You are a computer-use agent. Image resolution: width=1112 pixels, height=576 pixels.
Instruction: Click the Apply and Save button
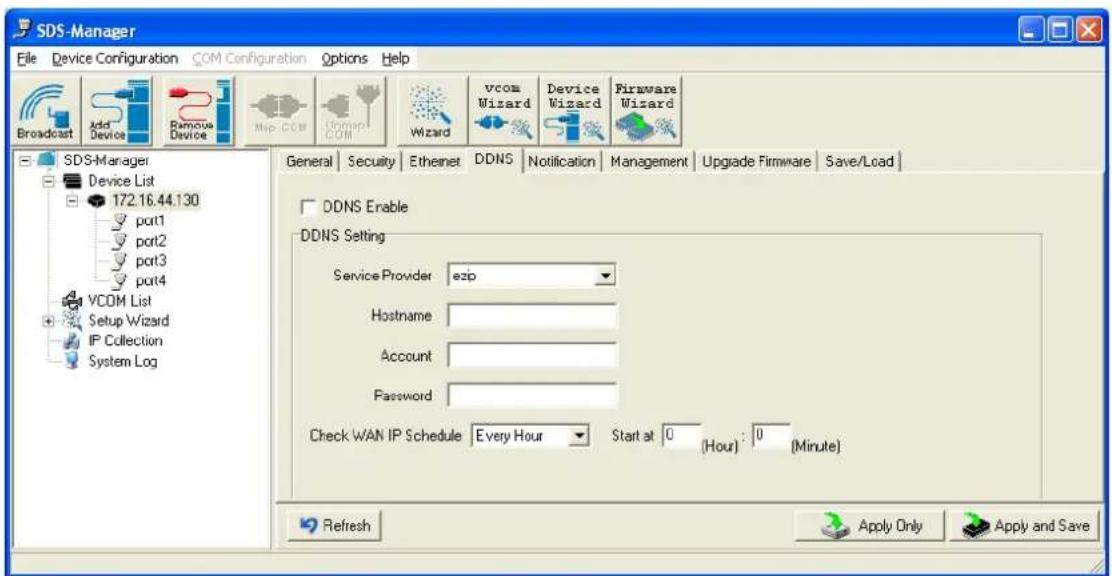pyautogui.click(x=1025, y=526)
